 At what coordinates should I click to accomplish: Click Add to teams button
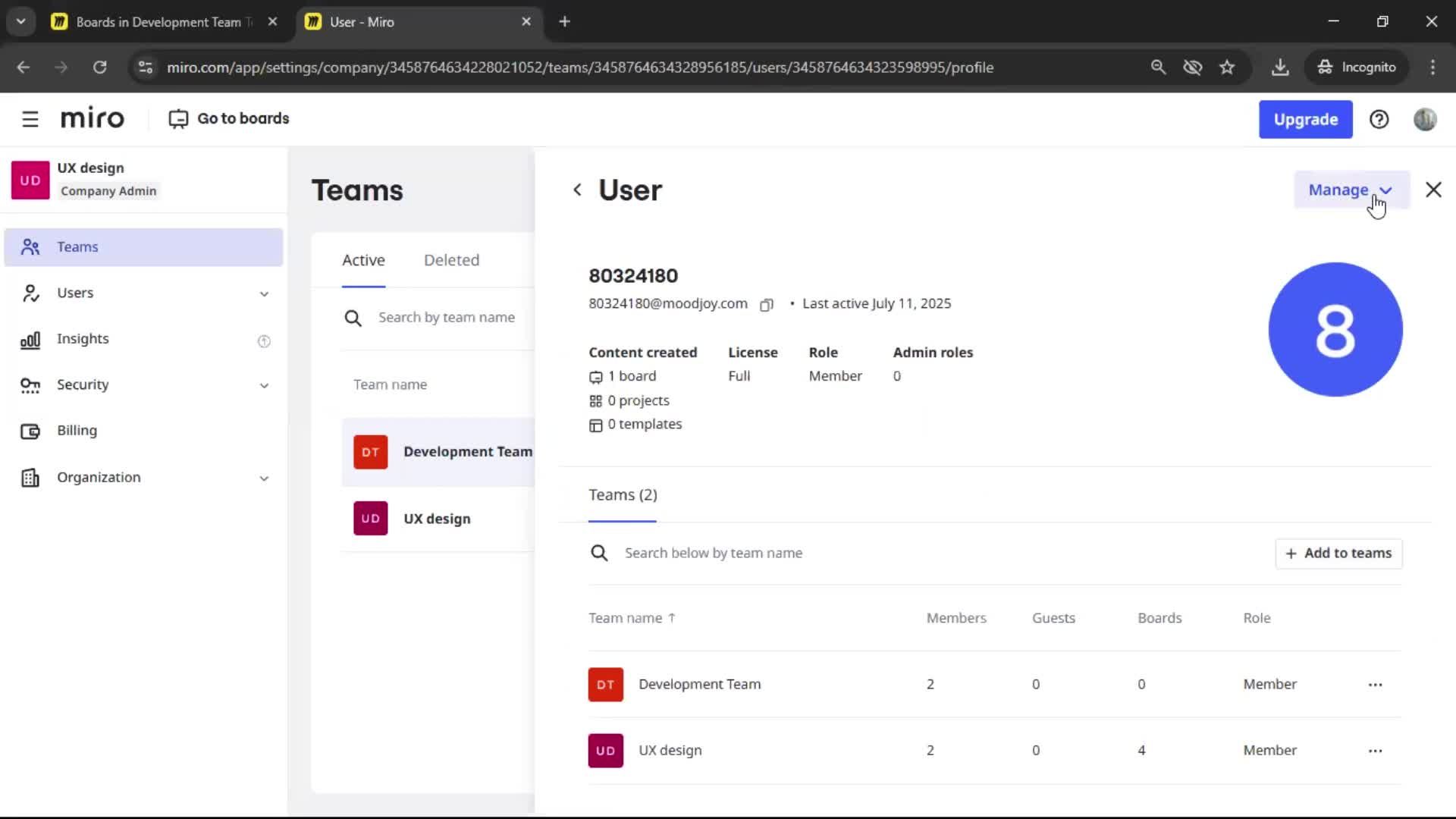pyautogui.click(x=1338, y=553)
